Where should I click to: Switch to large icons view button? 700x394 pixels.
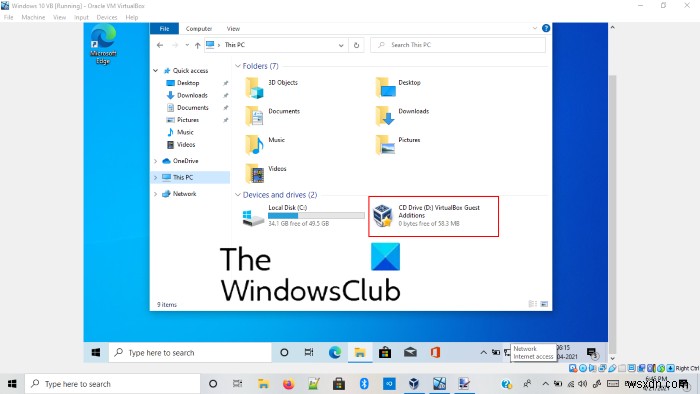(x=544, y=304)
